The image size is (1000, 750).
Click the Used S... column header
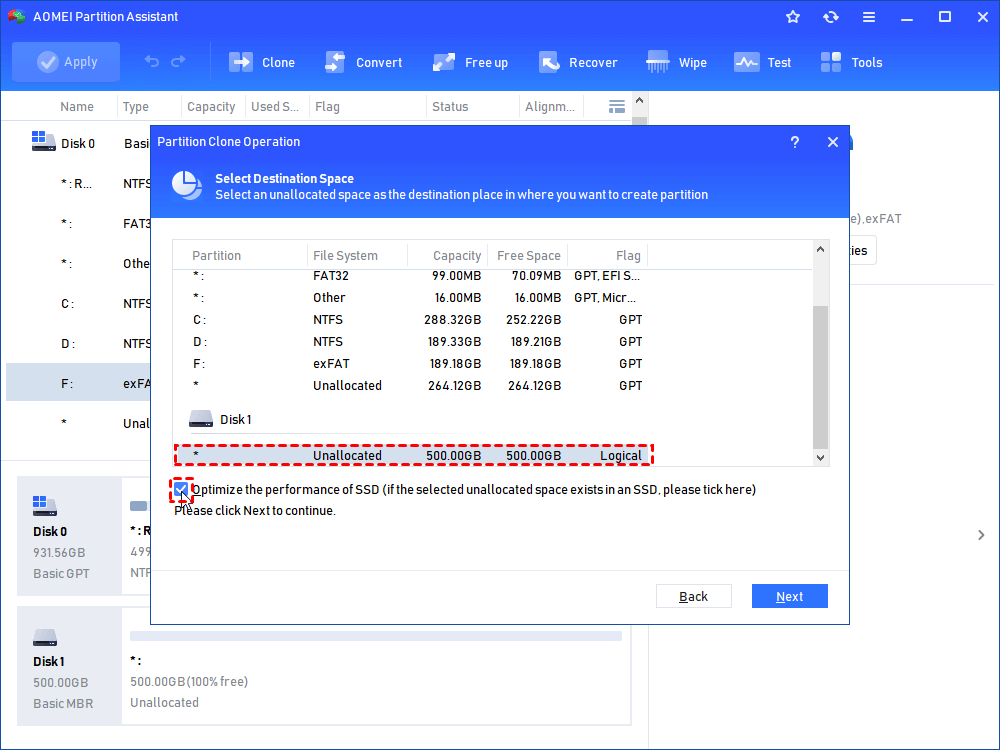275,107
